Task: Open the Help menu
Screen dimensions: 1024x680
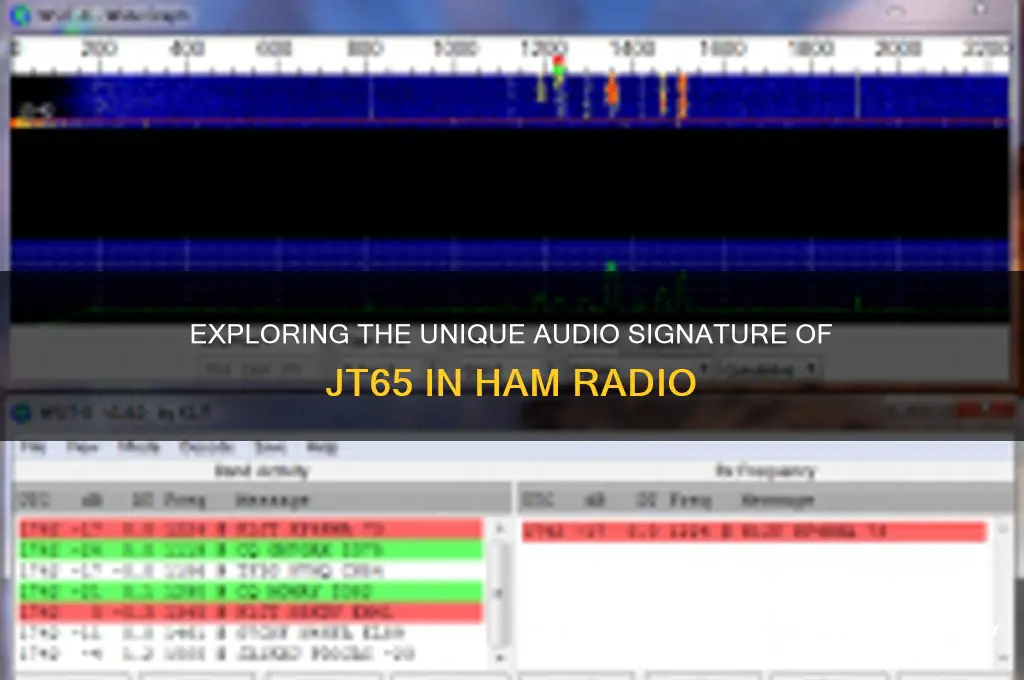Action: tap(322, 448)
